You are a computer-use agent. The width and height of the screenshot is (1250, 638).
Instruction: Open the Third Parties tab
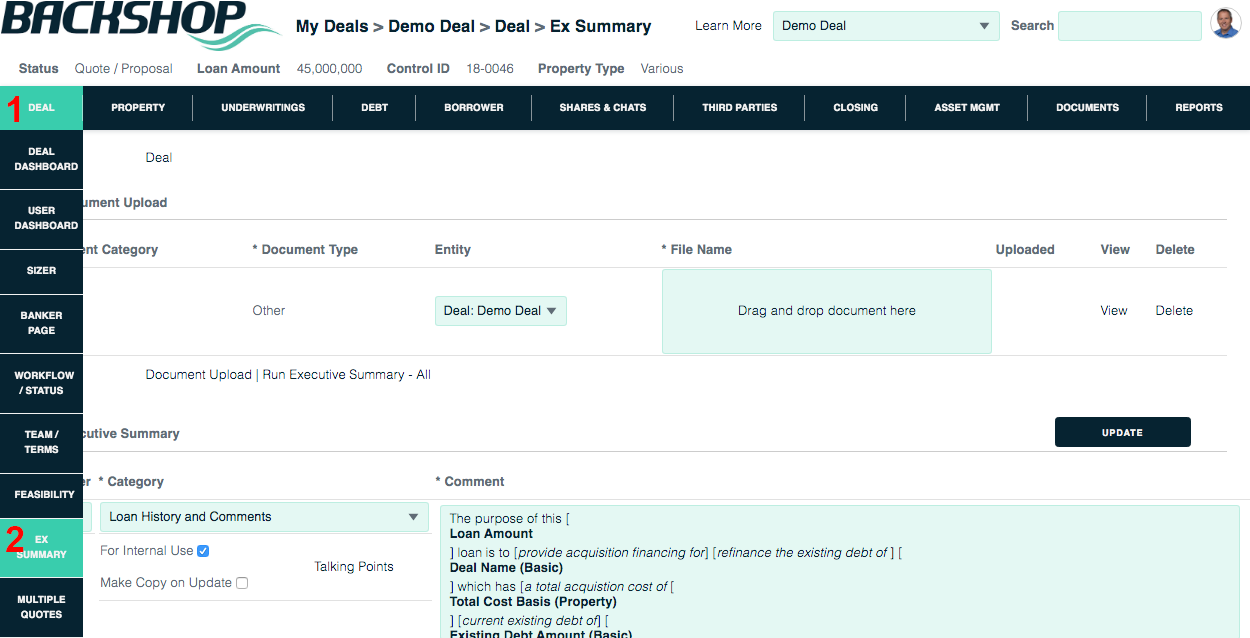[x=740, y=108]
